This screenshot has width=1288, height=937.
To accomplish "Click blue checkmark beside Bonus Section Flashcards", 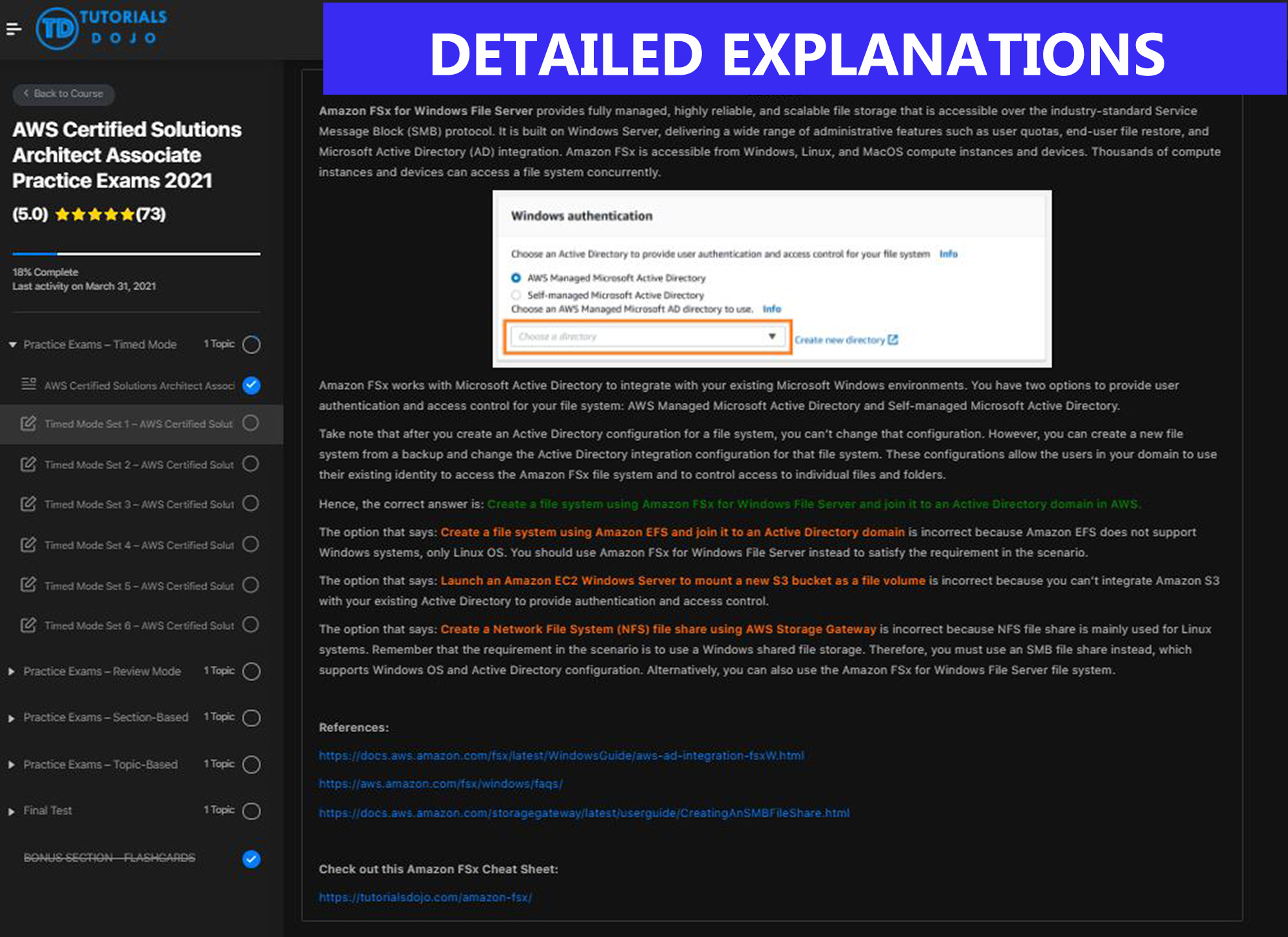I will click(251, 858).
